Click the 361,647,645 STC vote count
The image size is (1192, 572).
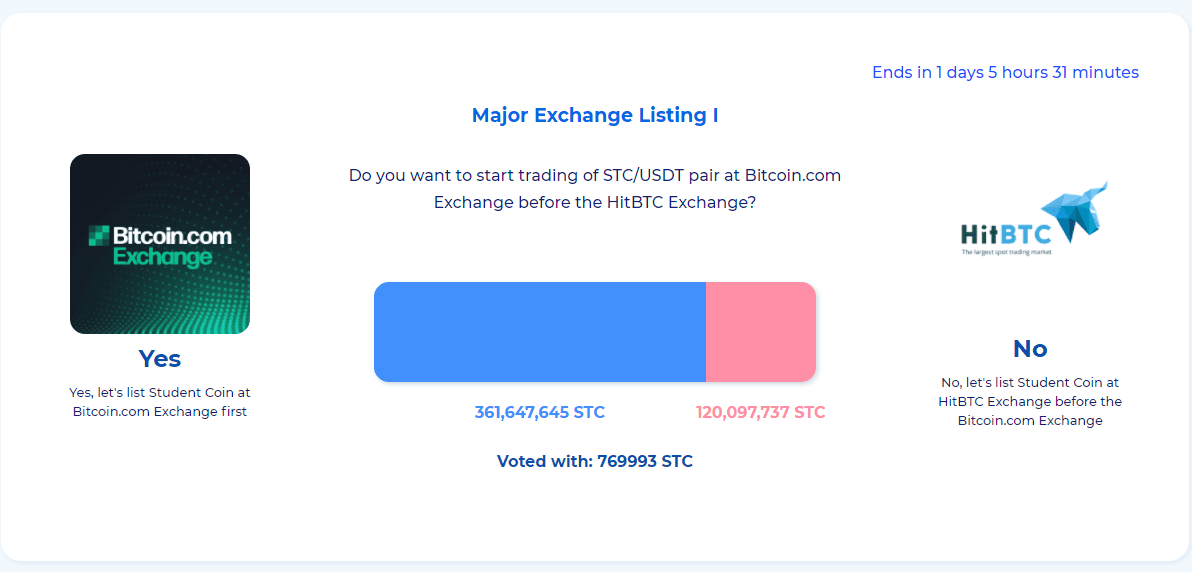pyautogui.click(x=540, y=412)
